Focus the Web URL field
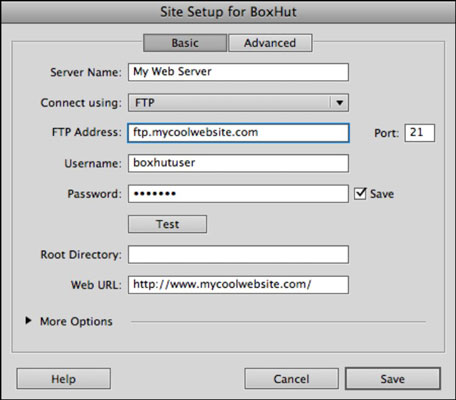The image size is (456, 400). [238, 285]
